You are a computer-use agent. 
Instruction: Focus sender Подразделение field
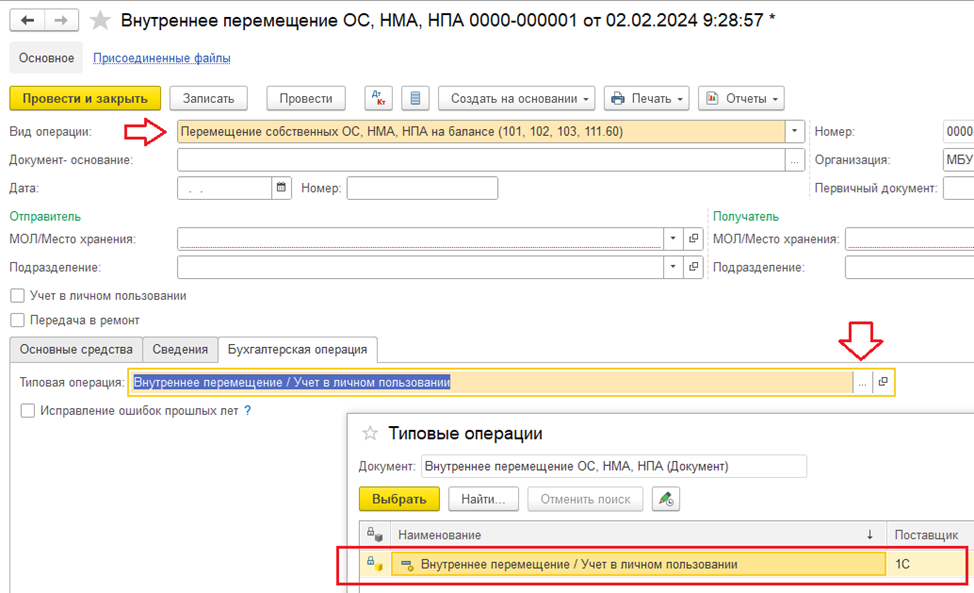(x=420, y=267)
